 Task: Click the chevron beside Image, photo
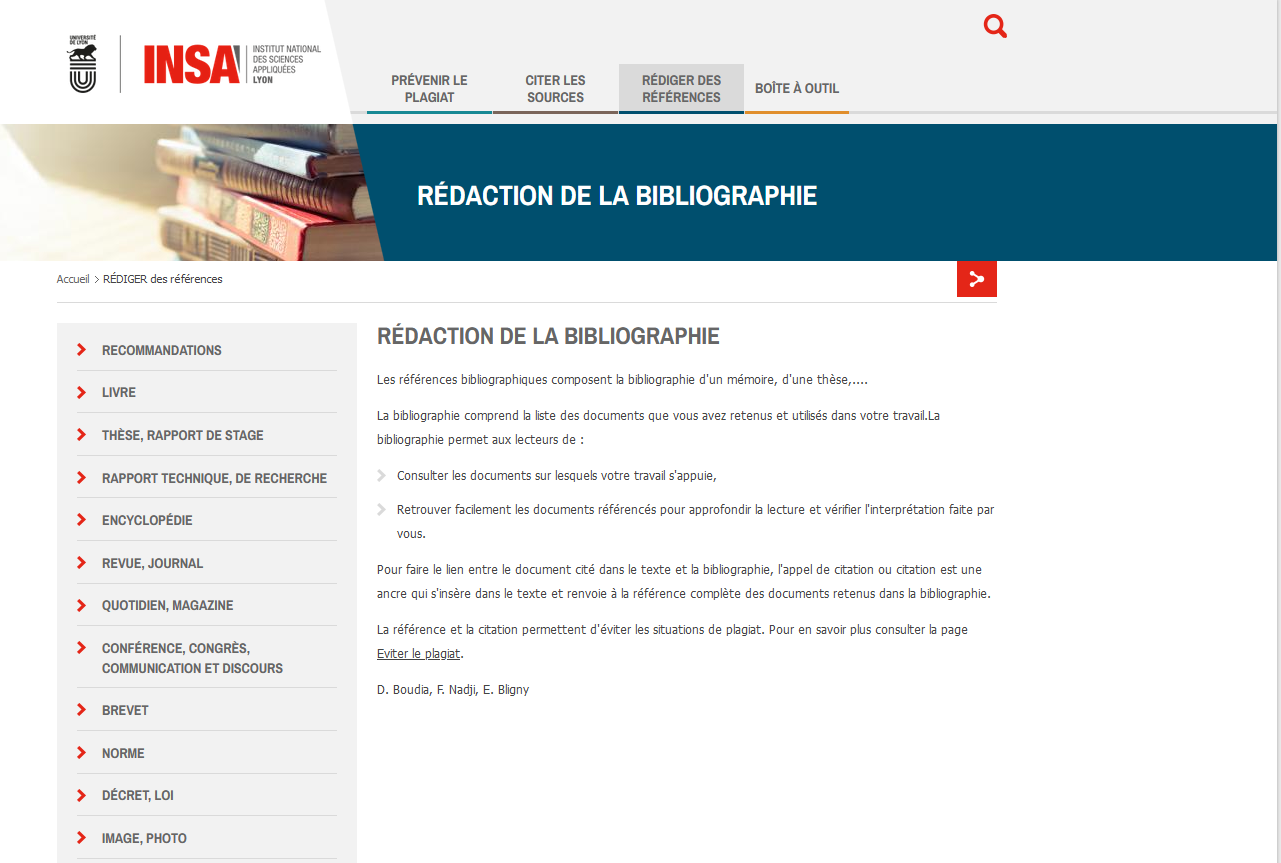click(x=82, y=838)
